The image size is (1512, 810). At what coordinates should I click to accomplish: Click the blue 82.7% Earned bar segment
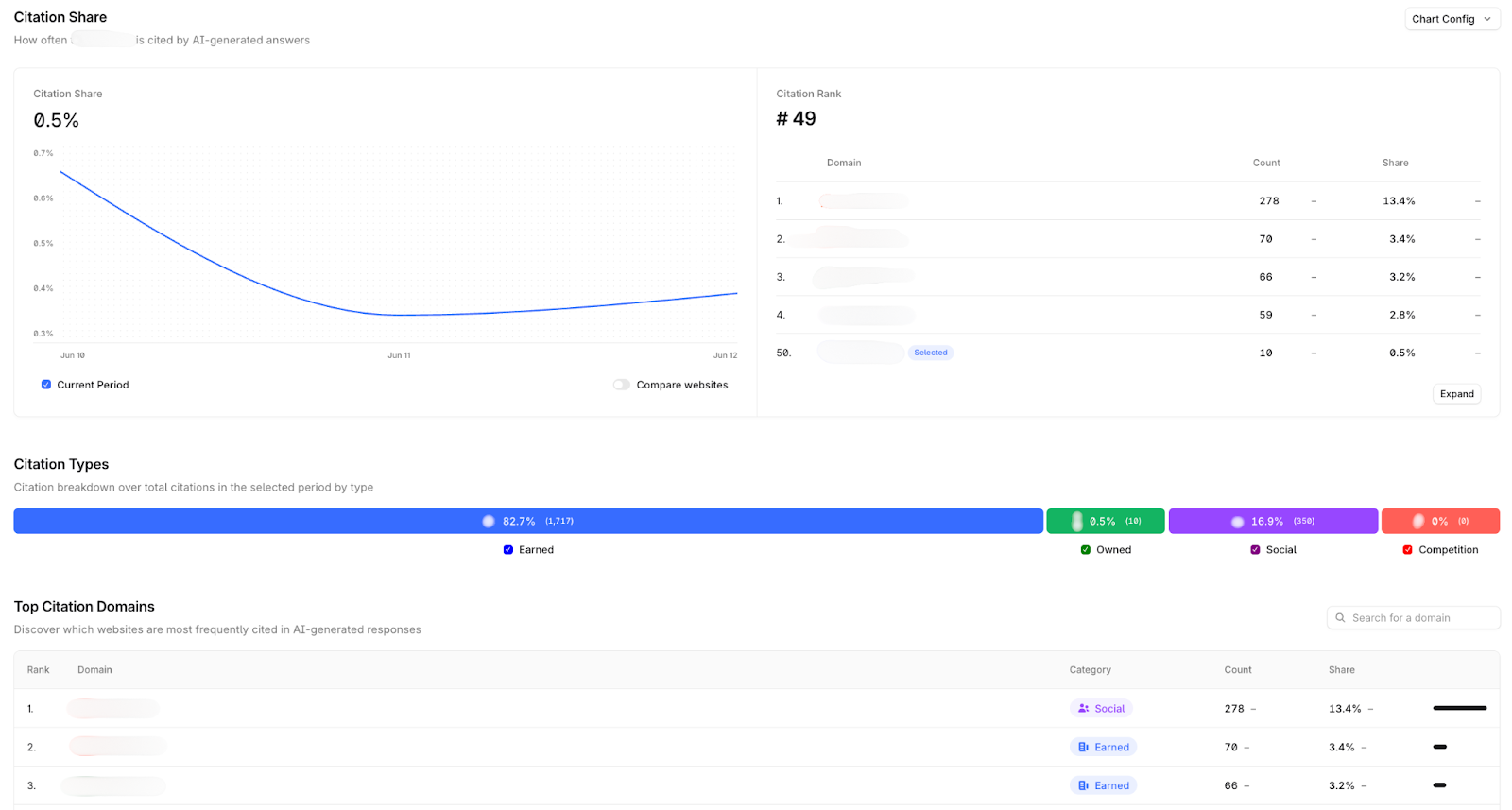528,521
